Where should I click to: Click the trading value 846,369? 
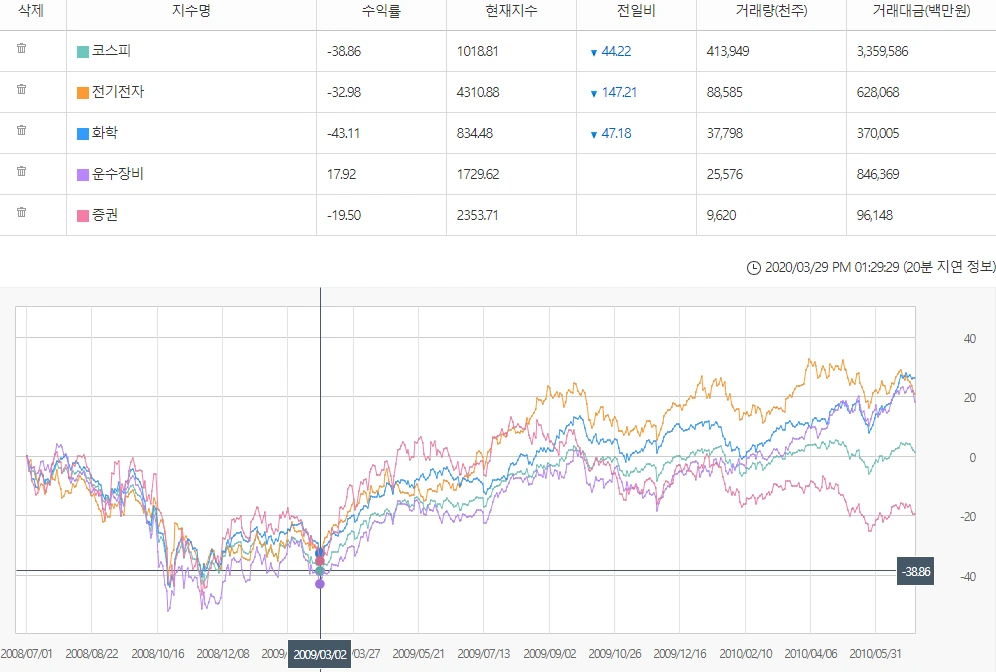(878, 174)
